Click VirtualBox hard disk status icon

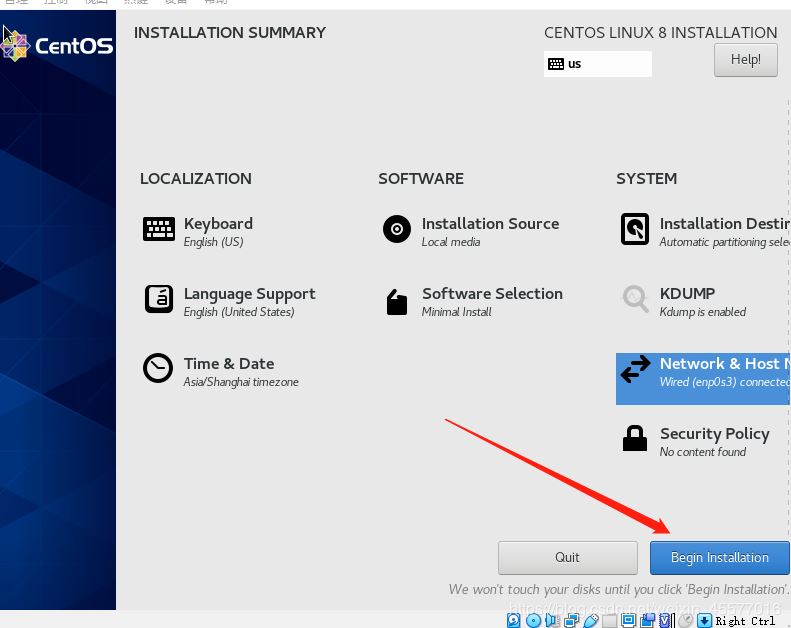pyautogui.click(x=514, y=620)
